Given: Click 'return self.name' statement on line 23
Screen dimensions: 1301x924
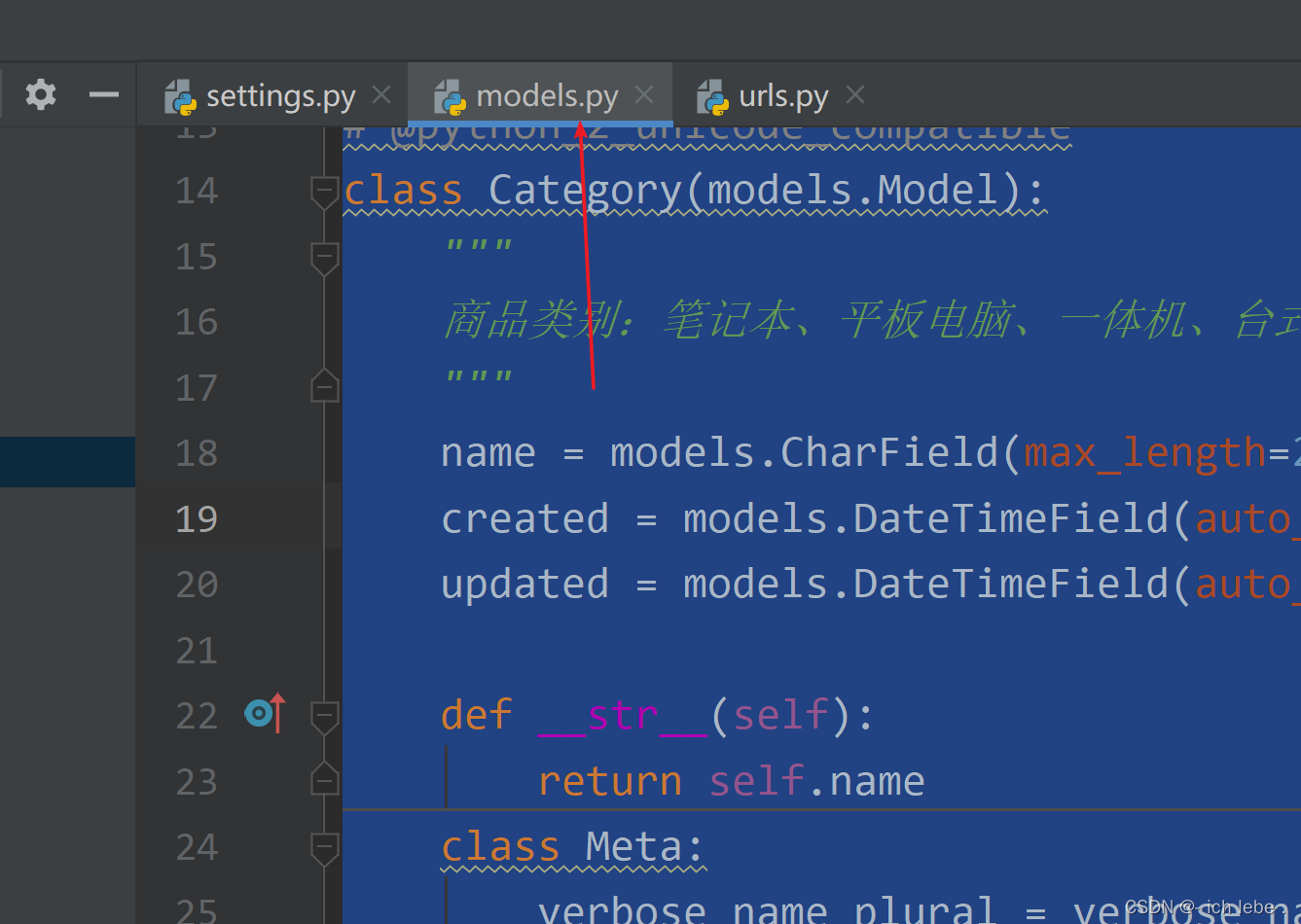Looking at the screenshot, I should [732, 781].
